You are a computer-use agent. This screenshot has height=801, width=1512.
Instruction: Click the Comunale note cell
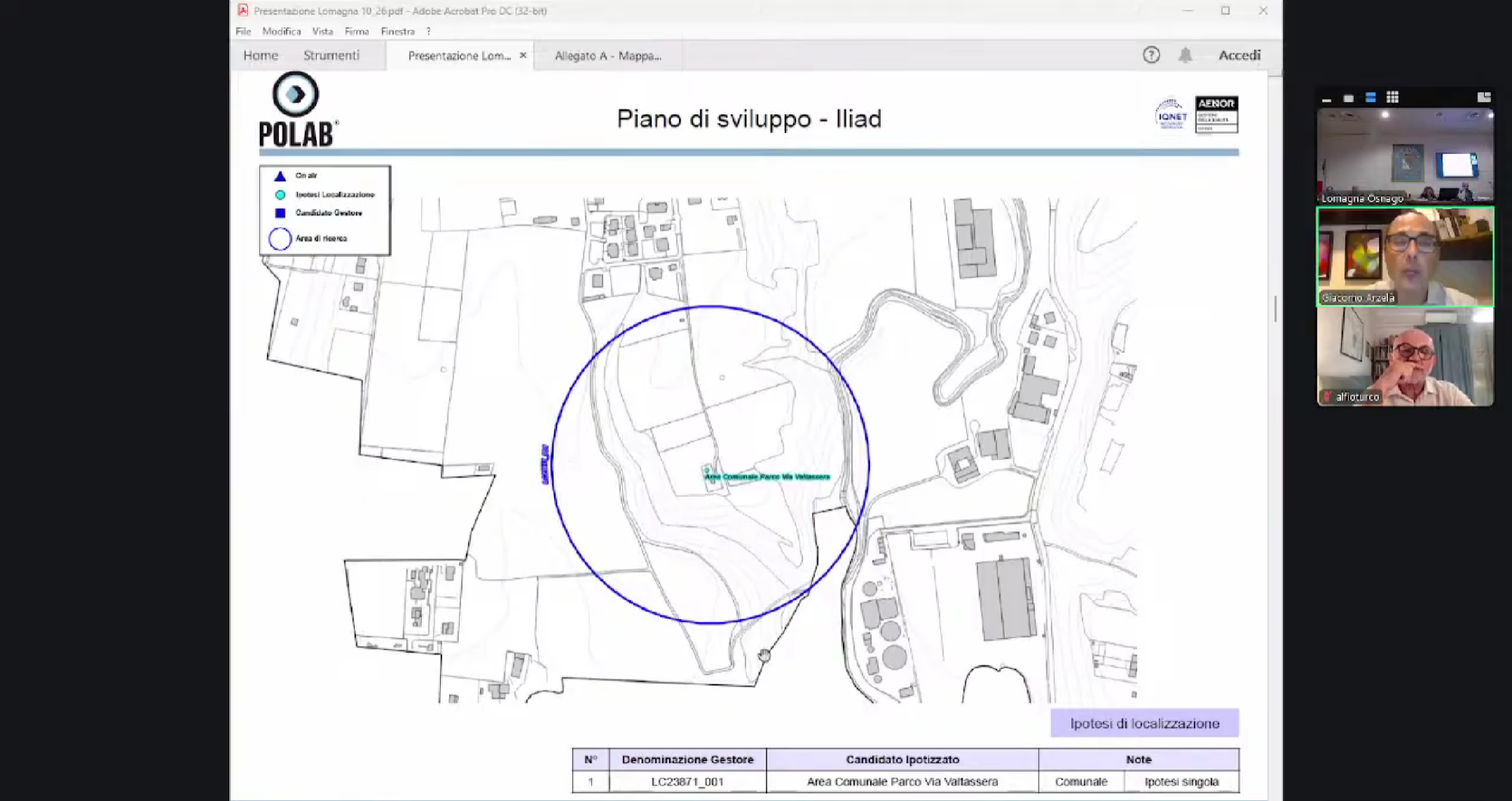(1081, 781)
